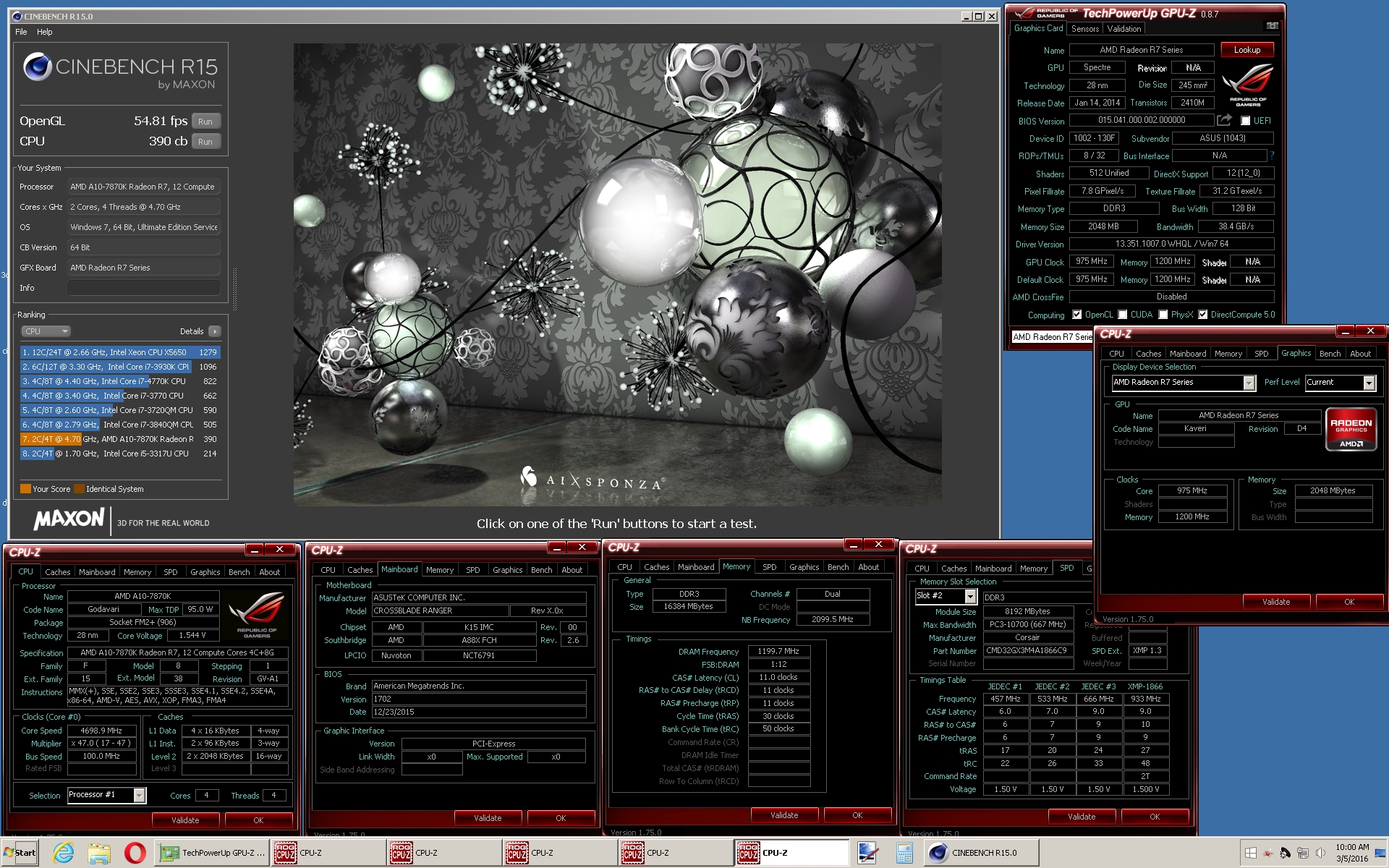Screen dimensions: 1389x868
Task: Click the Radeon Graphics logo in CPU-Z Graphics
Action: [x=1351, y=430]
